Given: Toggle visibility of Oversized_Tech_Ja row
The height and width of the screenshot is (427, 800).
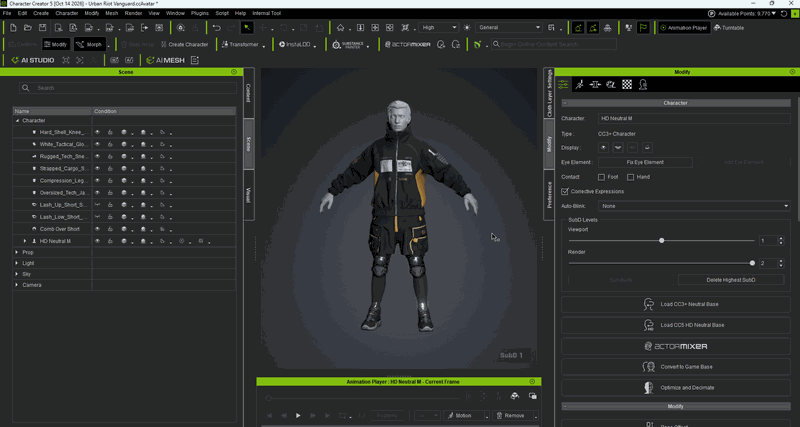Looking at the screenshot, I should [x=97, y=193].
